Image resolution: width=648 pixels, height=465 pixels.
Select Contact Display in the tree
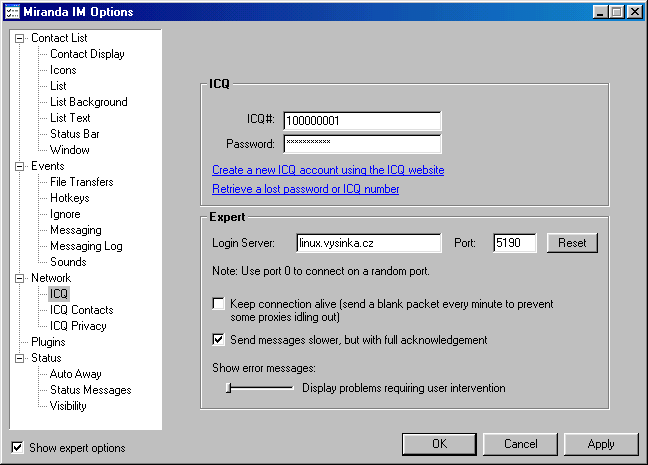[87, 54]
